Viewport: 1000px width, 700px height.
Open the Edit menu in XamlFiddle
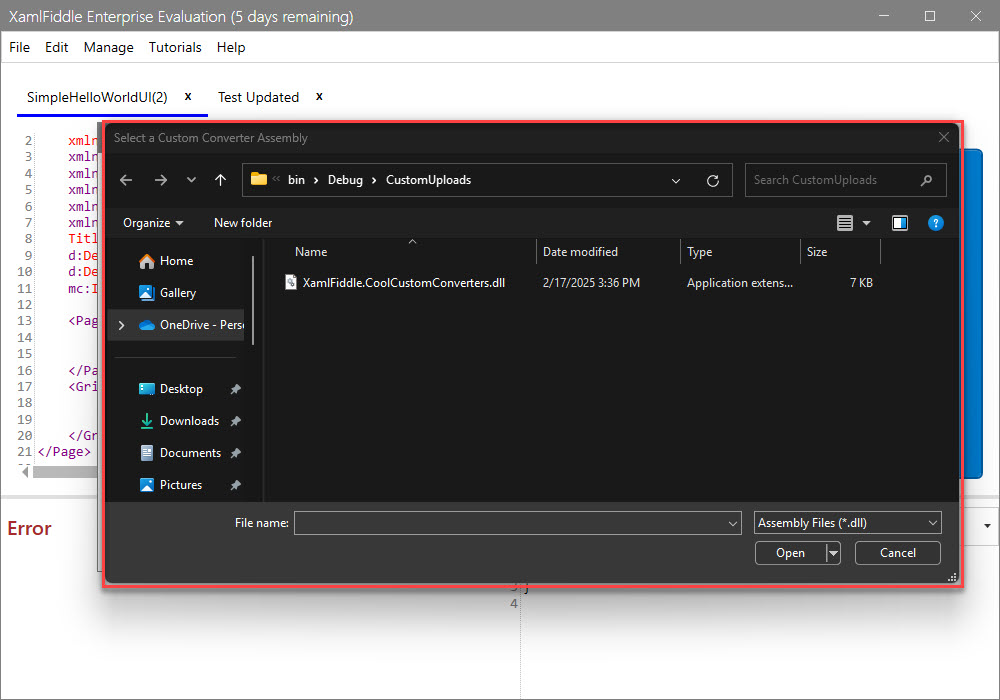tap(57, 48)
